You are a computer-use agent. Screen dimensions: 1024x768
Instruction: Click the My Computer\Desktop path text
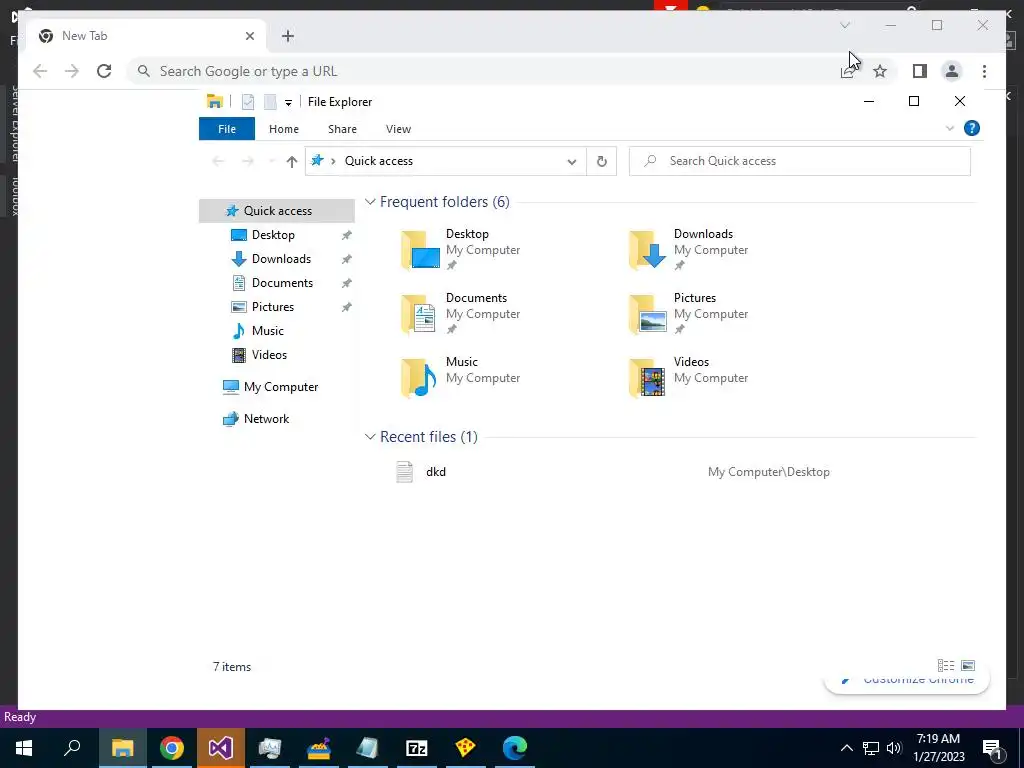pos(769,472)
